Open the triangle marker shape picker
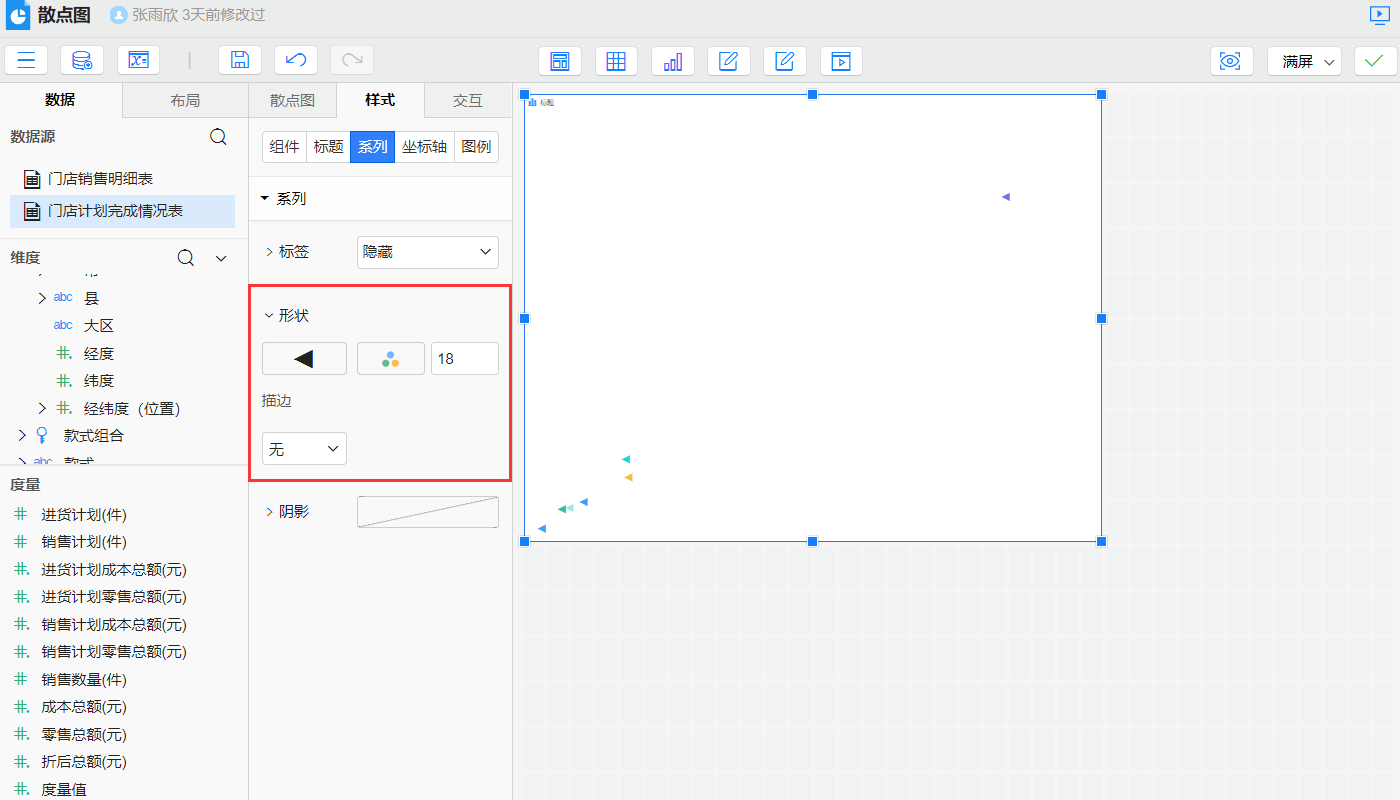This screenshot has width=1400, height=800. (x=304, y=359)
